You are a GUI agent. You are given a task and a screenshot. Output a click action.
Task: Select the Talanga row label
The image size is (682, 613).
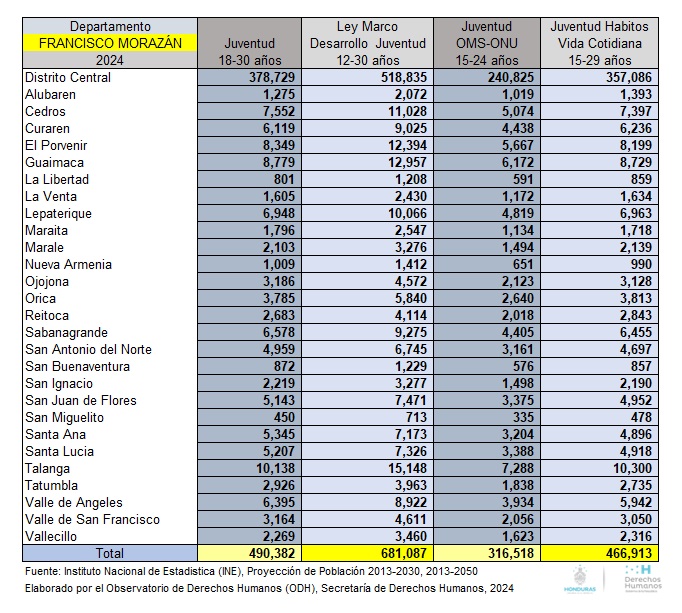tap(51, 468)
